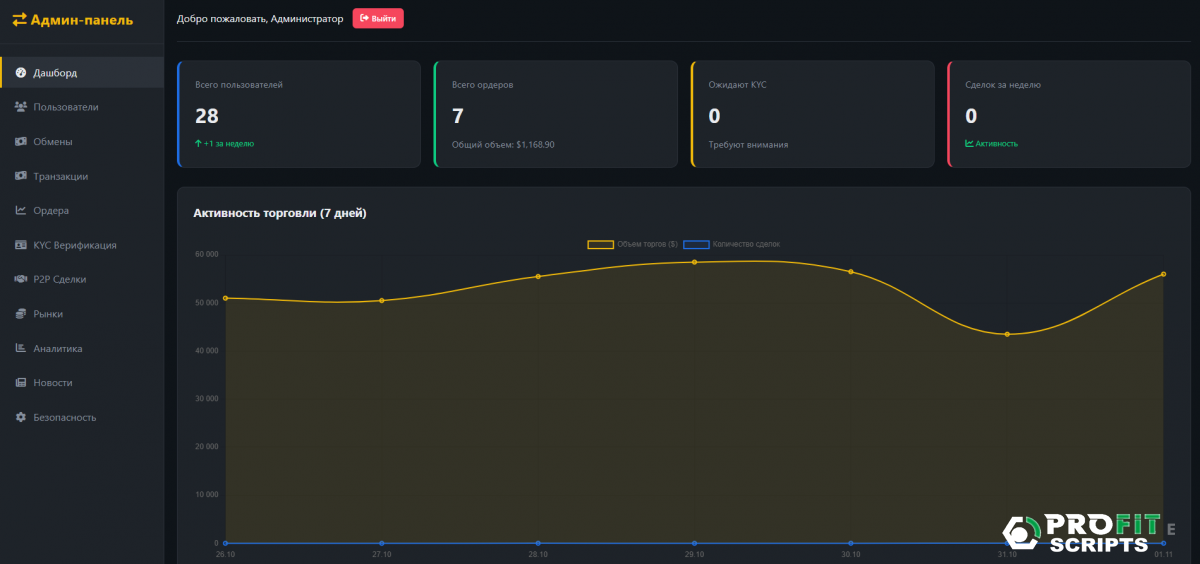The width and height of the screenshot is (1200, 564).
Task: Click the Users group icon
Action: 21,107
